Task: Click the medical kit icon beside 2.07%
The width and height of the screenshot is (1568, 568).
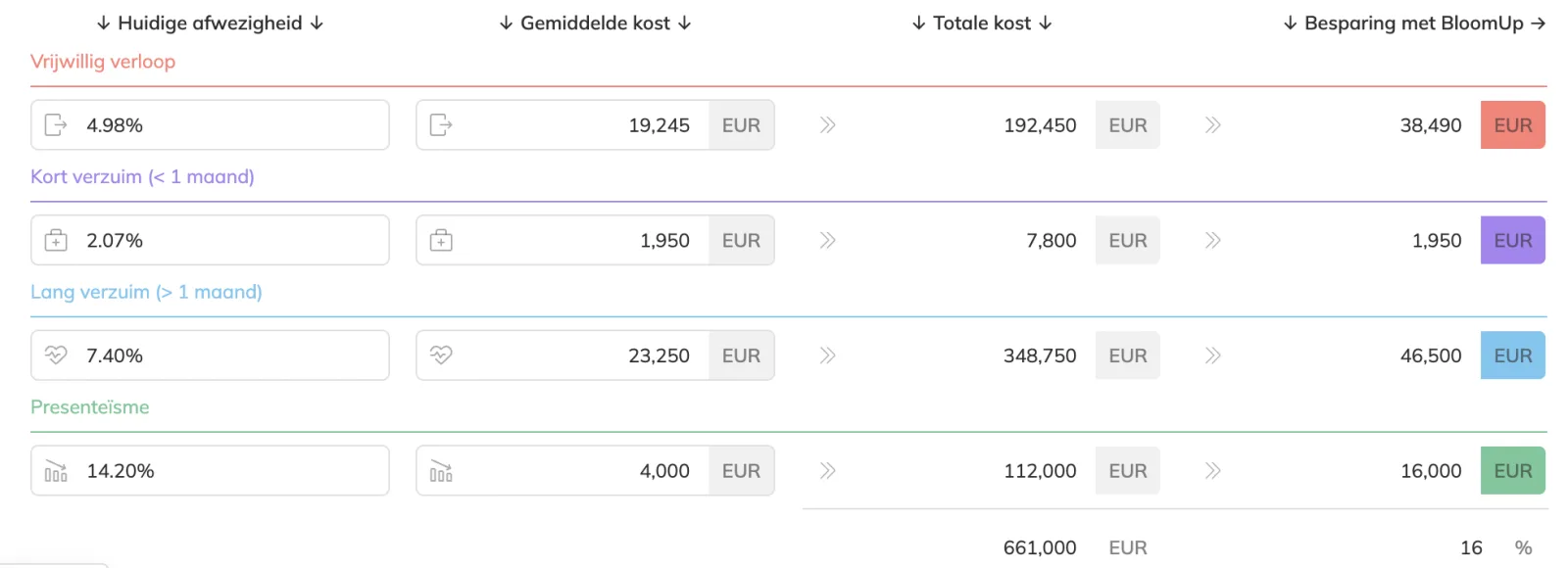Action: 56,240
